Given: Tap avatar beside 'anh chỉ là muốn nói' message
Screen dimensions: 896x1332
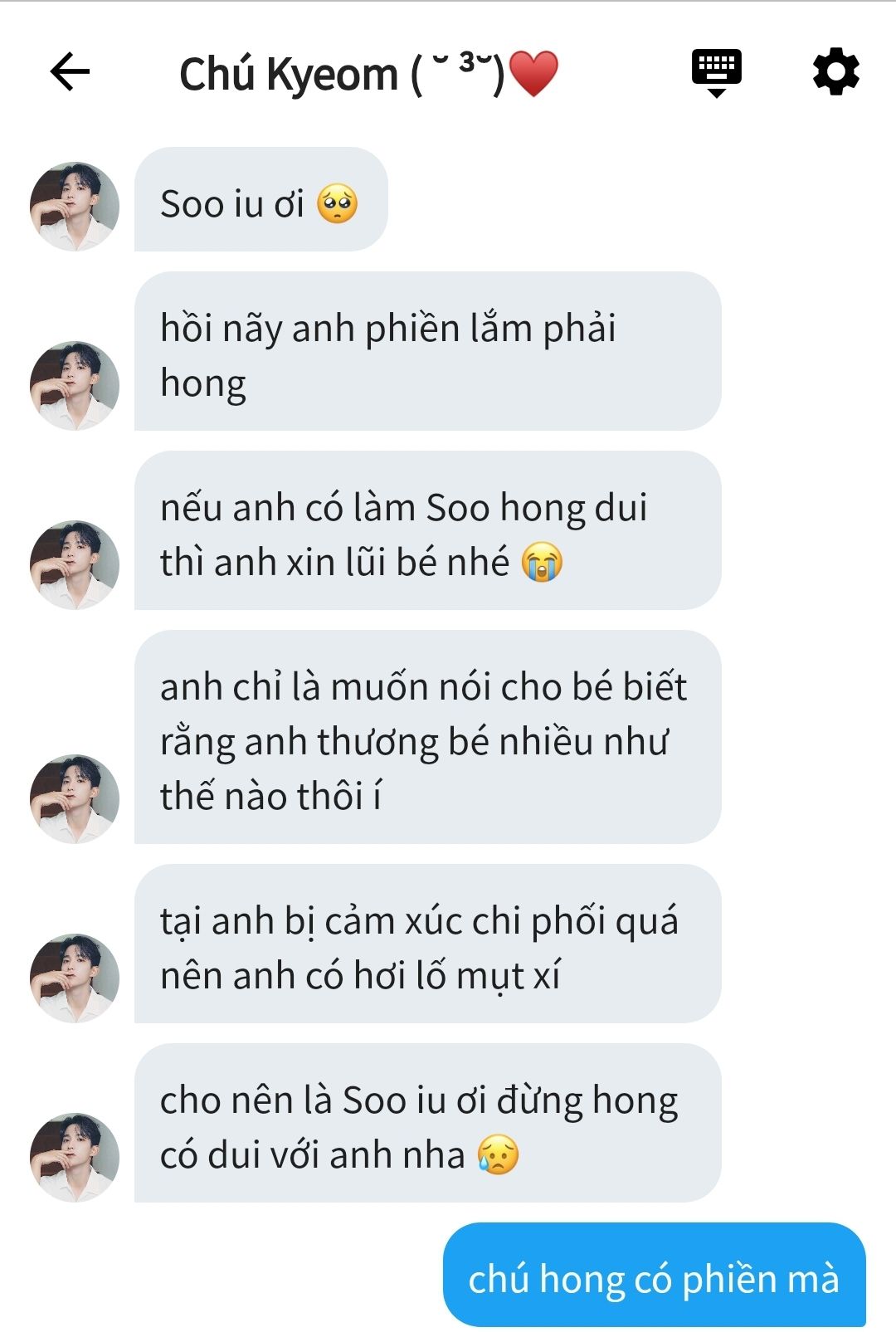Looking at the screenshot, I should pos(75,799).
